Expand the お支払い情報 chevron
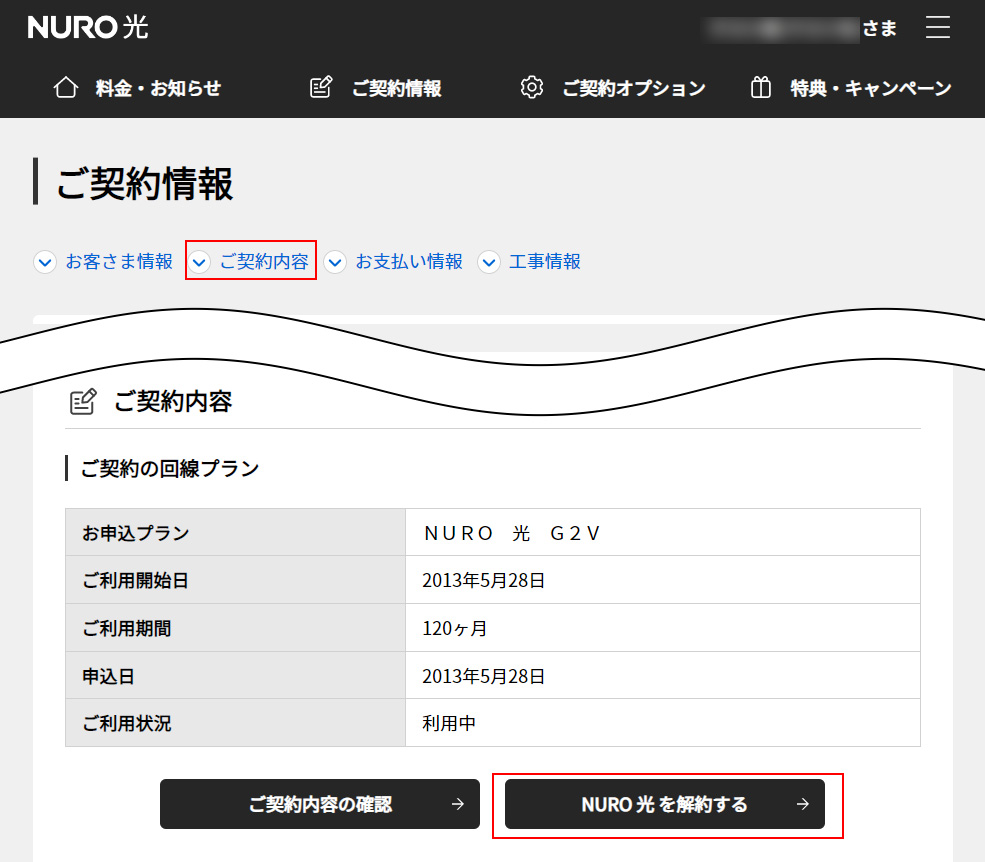The height and width of the screenshot is (862, 985). [x=335, y=262]
